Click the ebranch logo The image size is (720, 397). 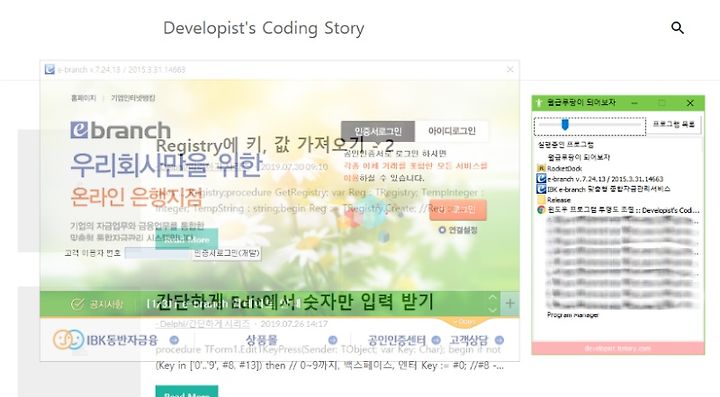click(x=120, y=130)
